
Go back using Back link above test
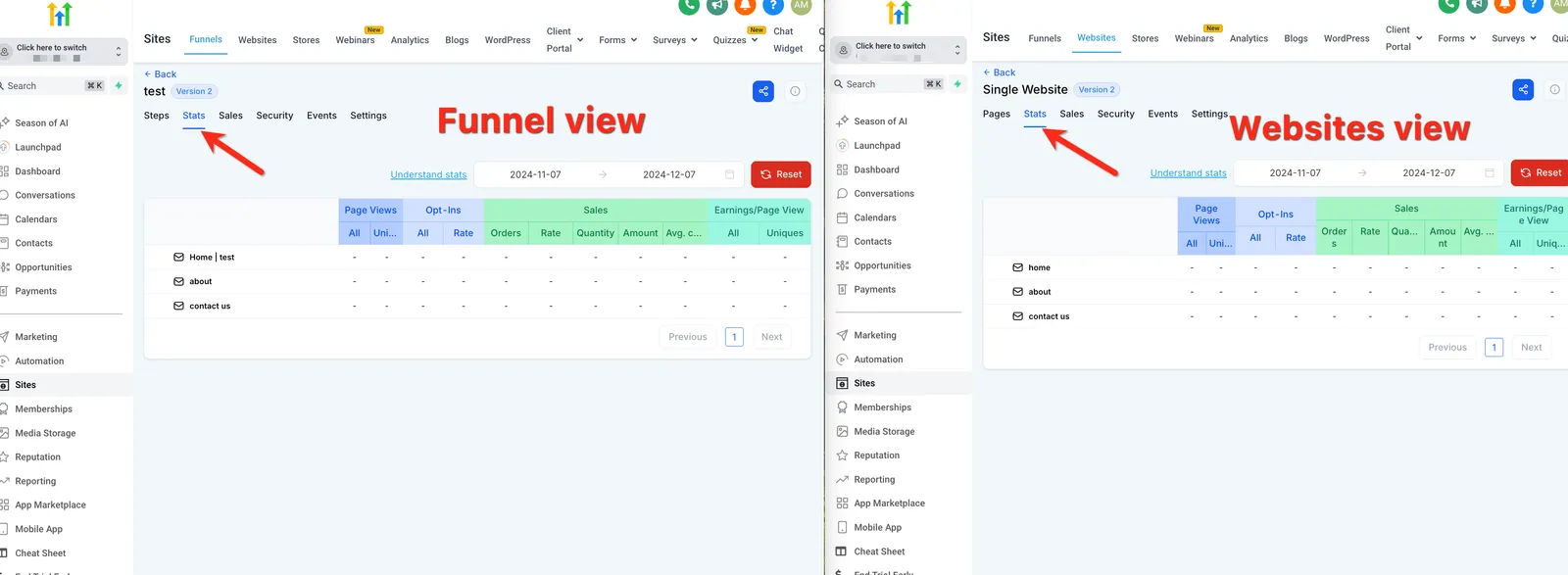coord(161,74)
